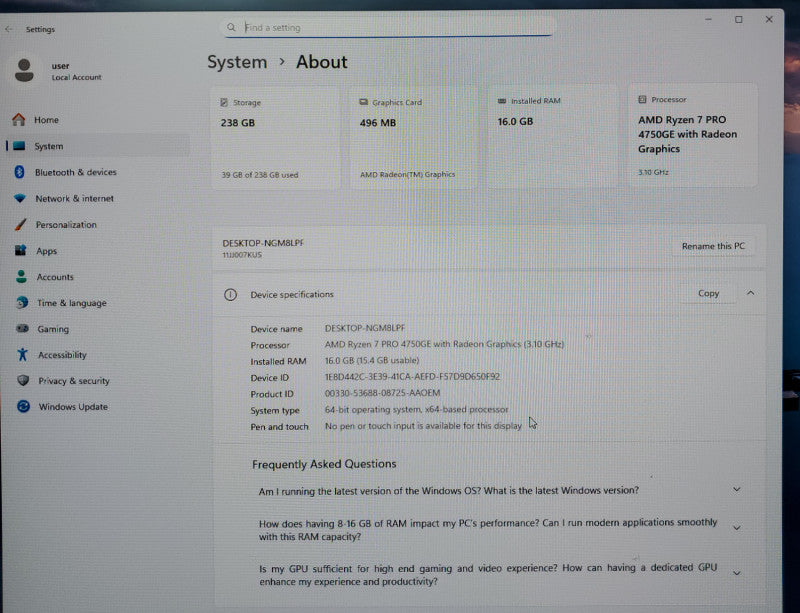Image resolution: width=800 pixels, height=613 pixels.
Task: Click the back arrow in Settings
Action: coord(9,29)
